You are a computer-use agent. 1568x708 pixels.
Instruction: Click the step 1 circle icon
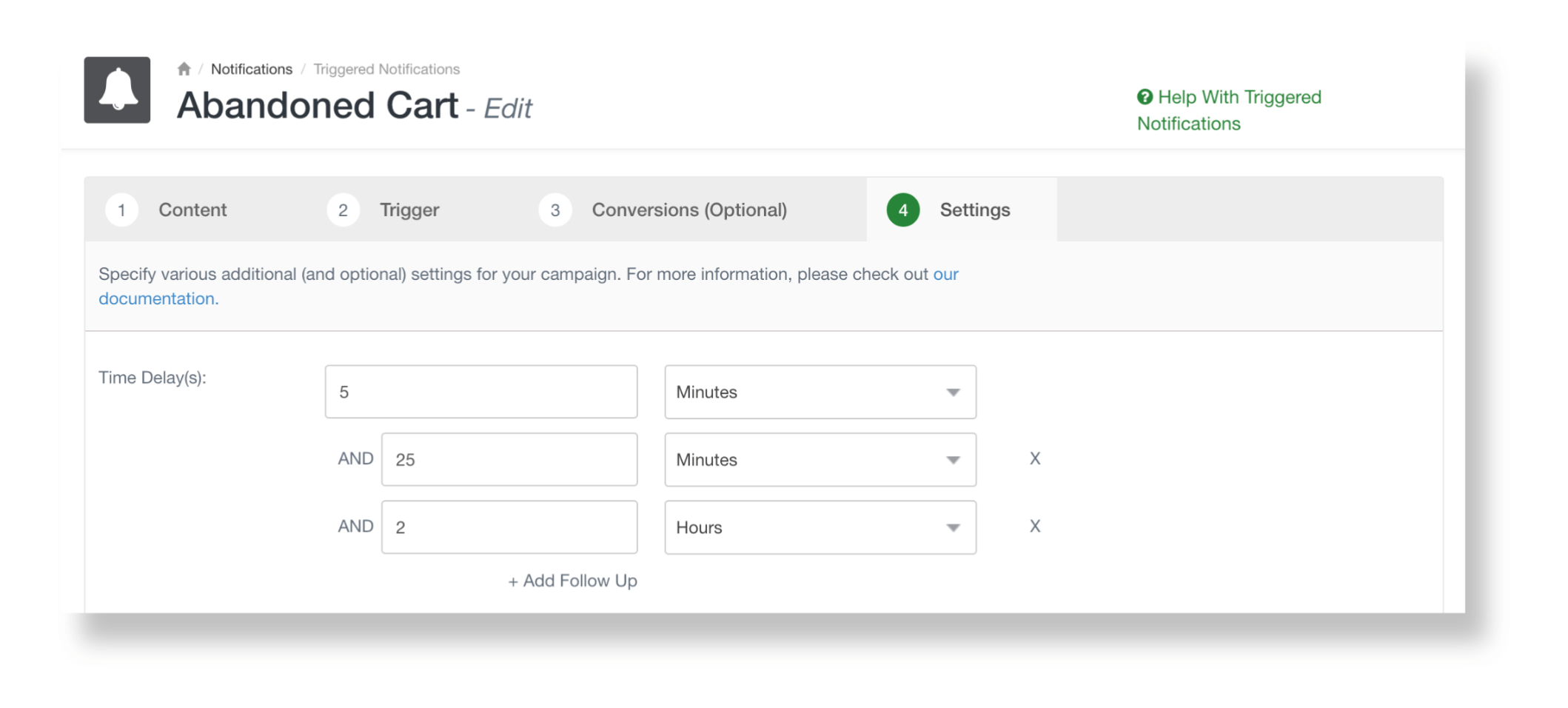[121, 210]
